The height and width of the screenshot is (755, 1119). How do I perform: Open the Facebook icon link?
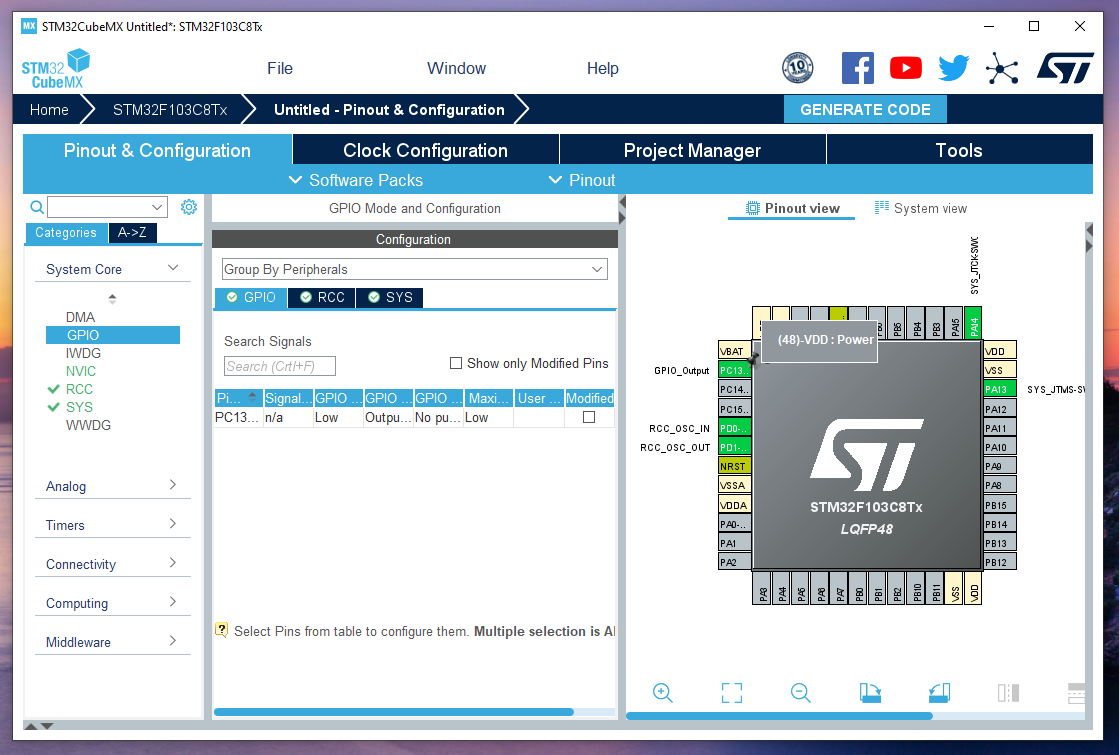(x=857, y=69)
